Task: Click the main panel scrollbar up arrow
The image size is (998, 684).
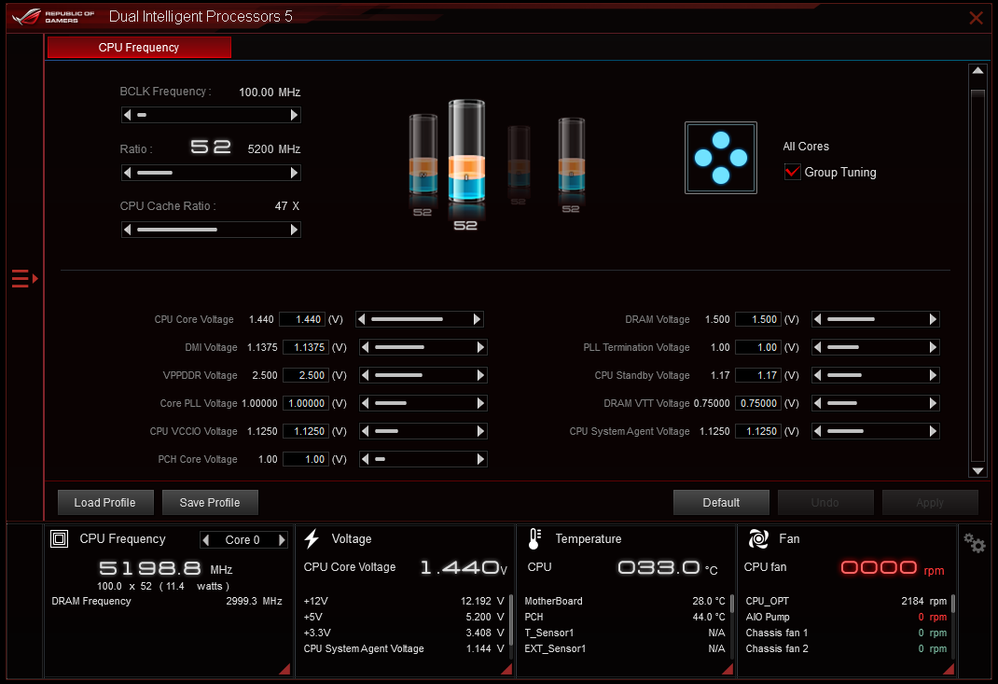Action: tap(978, 71)
